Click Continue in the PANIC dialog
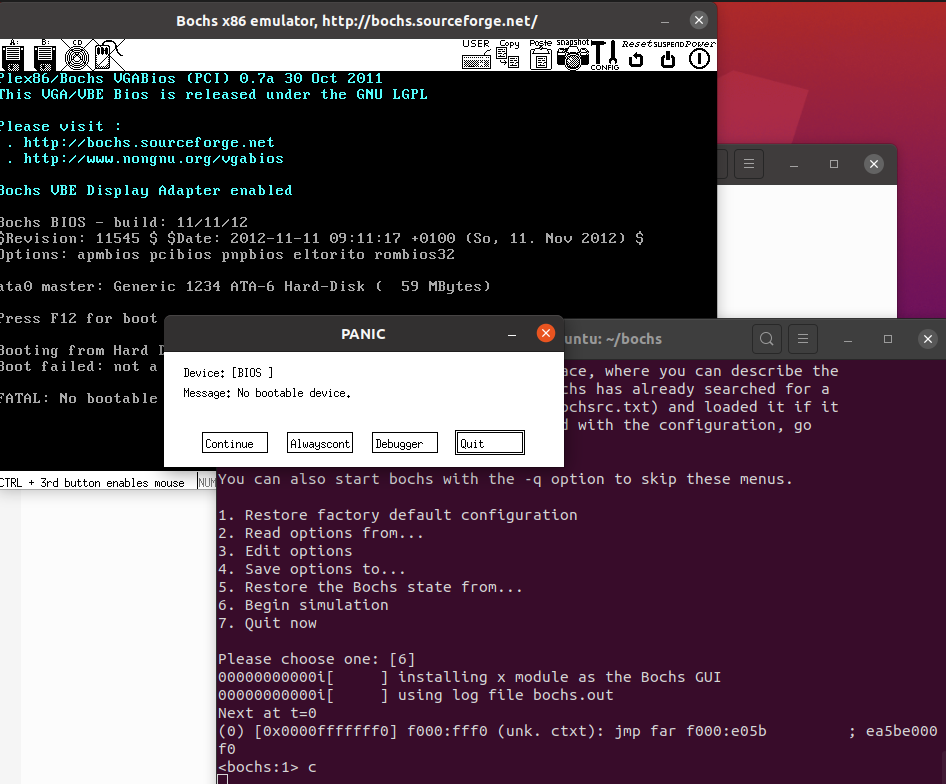 click(235, 443)
